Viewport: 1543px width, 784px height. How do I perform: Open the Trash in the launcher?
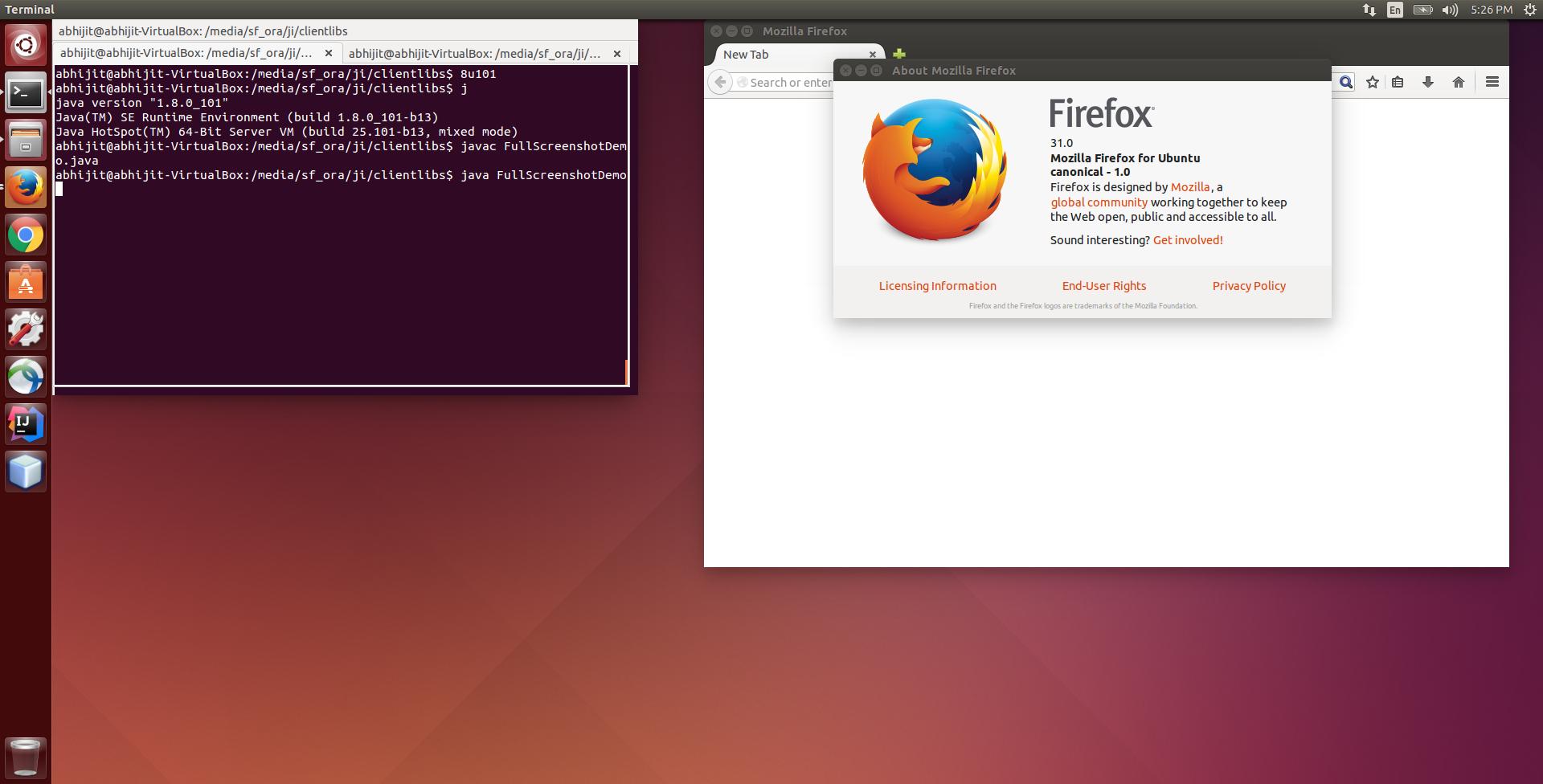[x=26, y=757]
